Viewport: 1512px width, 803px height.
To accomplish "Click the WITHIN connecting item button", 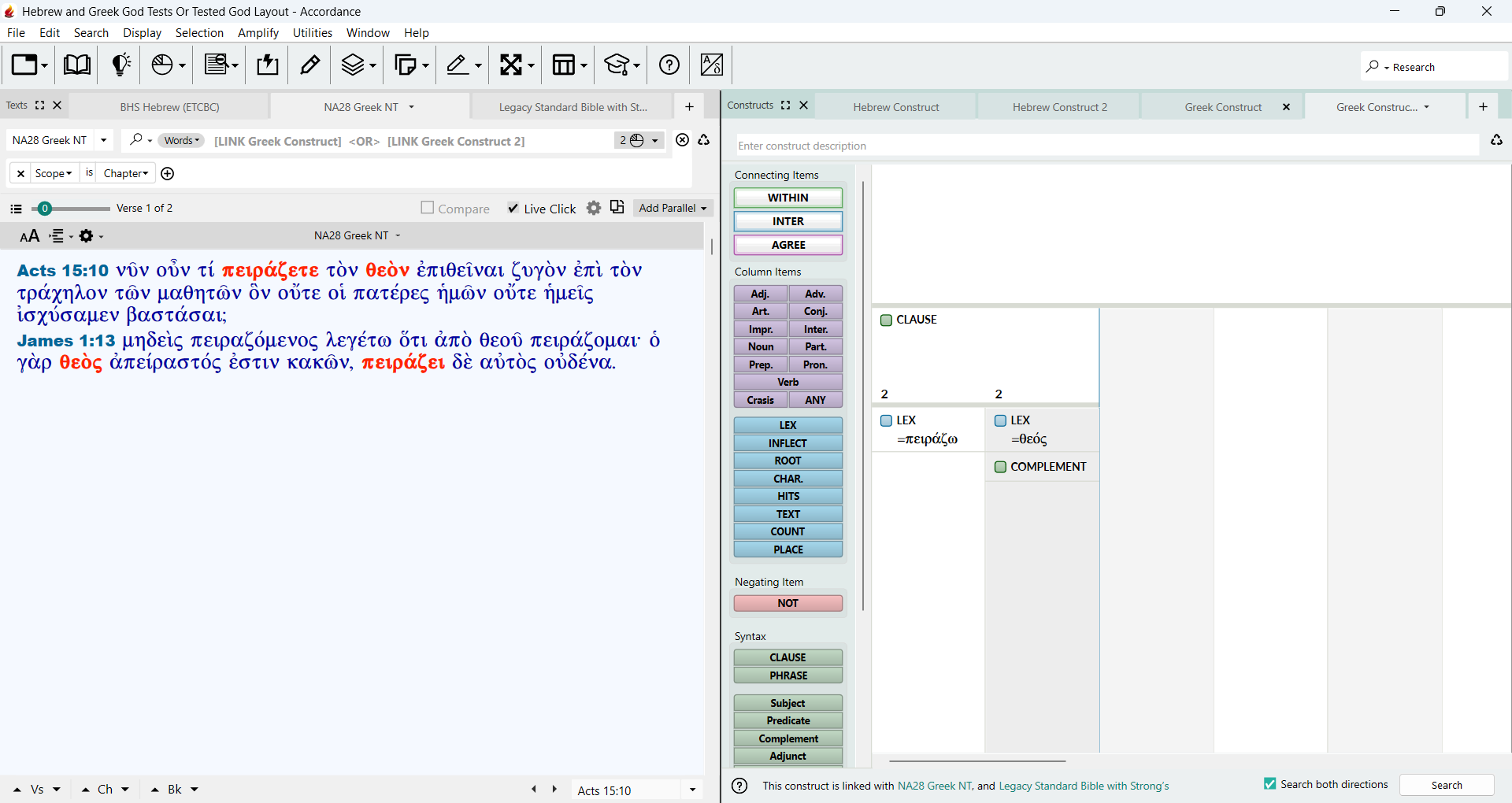I will pyautogui.click(x=788, y=198).
